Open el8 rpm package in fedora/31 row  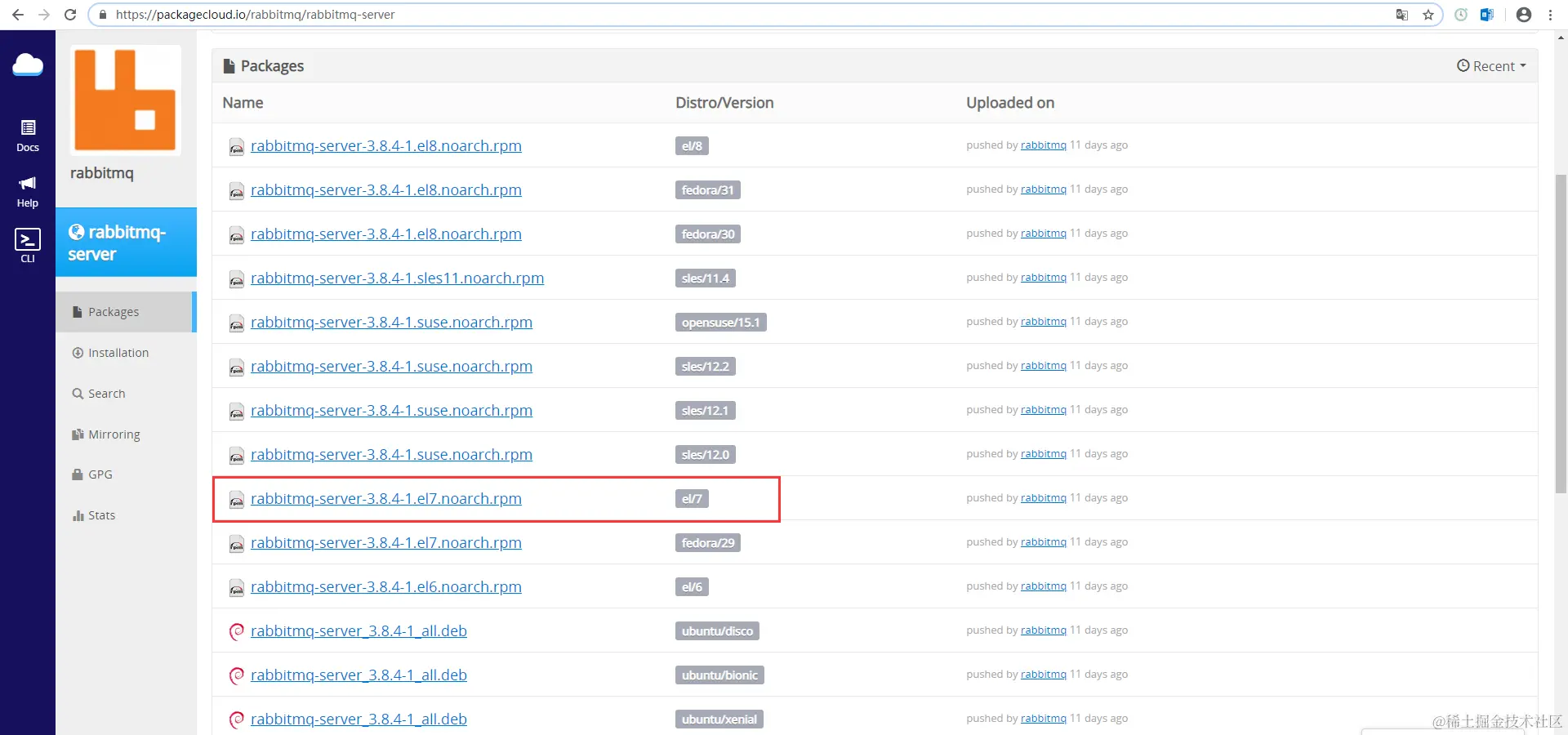[x=385, y=190]
